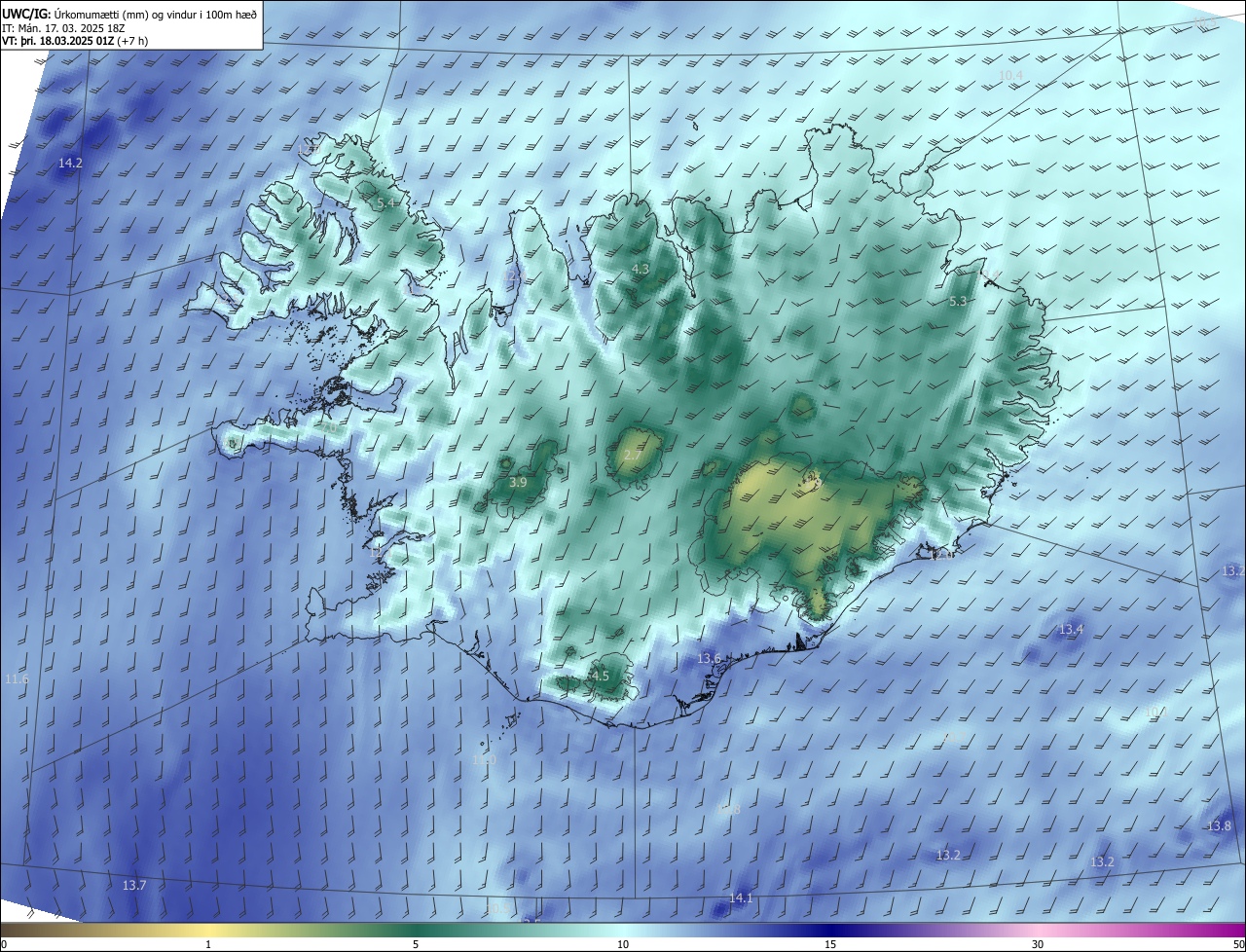Click the 30 tick on the color scale
1246x952 pixels.
(x=1038, y=944)
